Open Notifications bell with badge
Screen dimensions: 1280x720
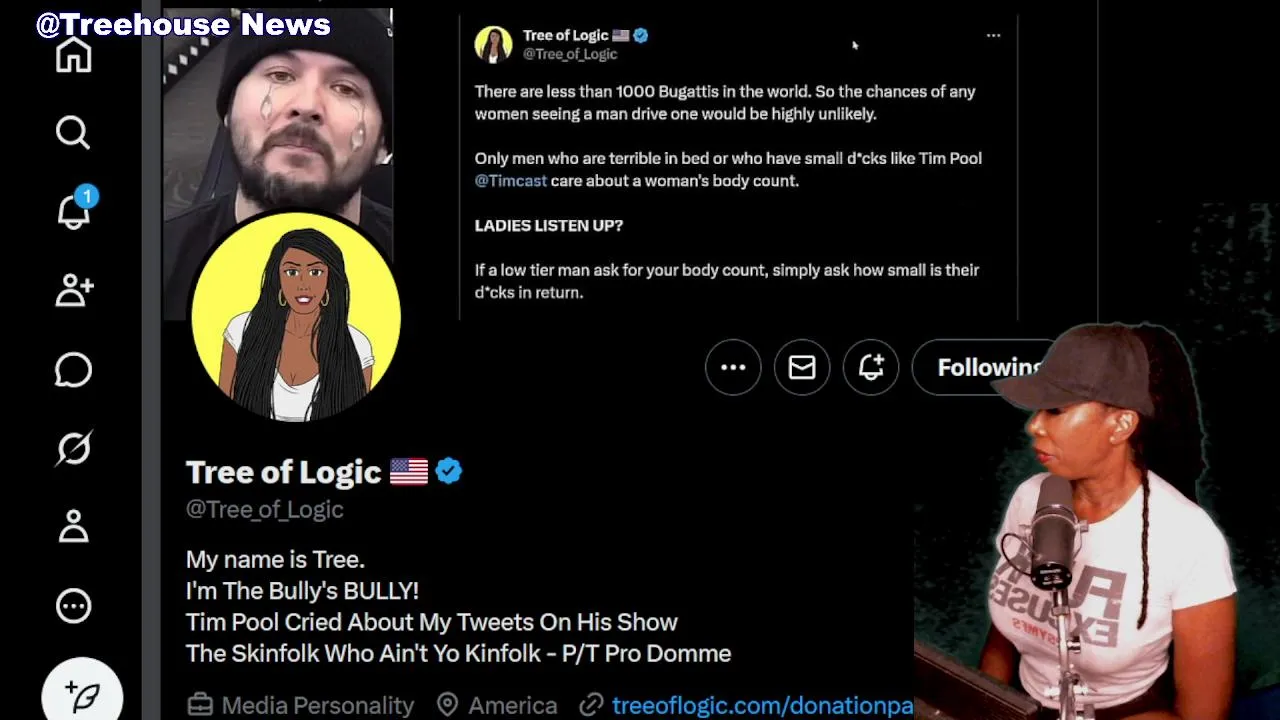tap(74, 210)
